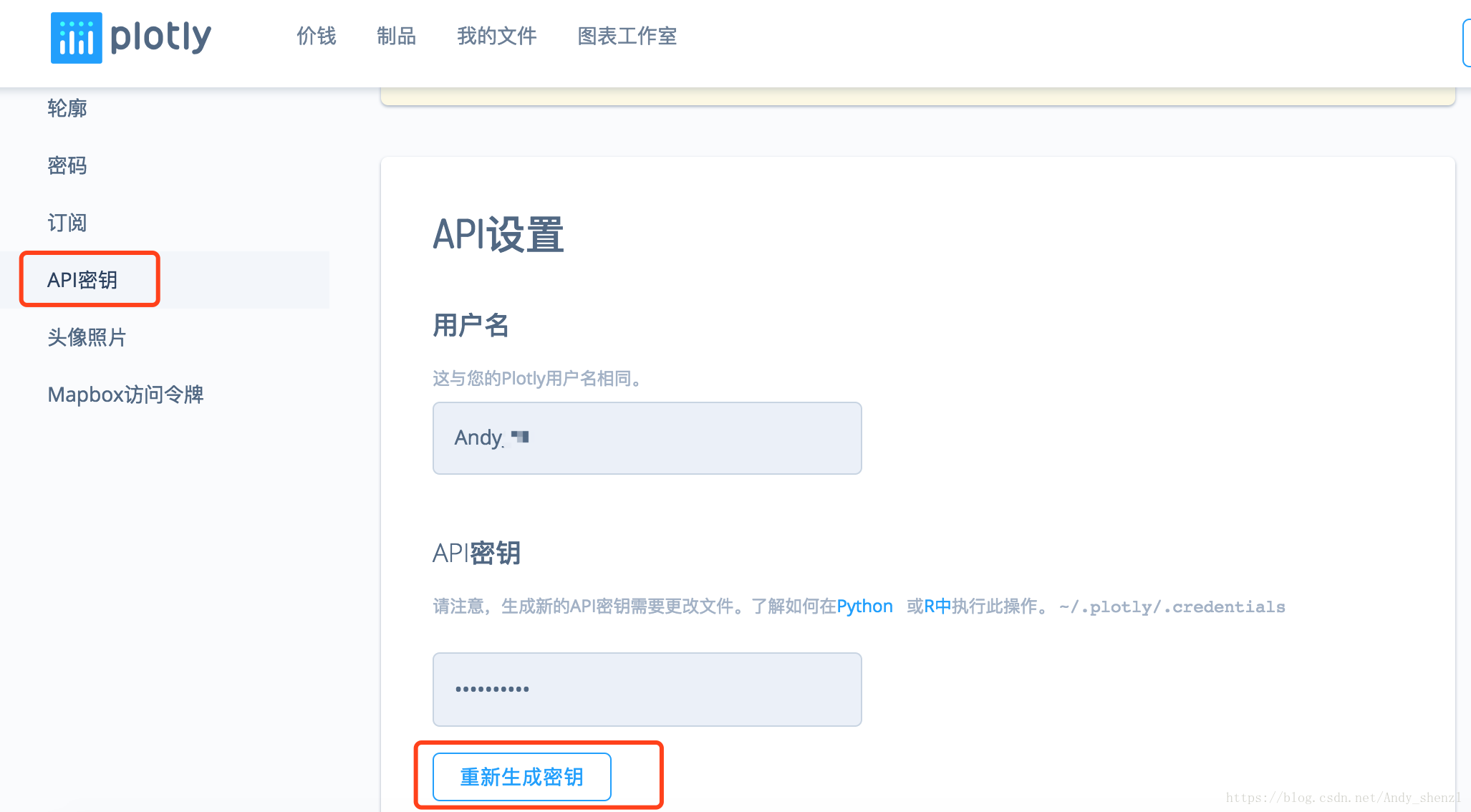Select 轮廓 in the settings sidebar
This screenshot has height=812, width=1471.
coord(67,108)
